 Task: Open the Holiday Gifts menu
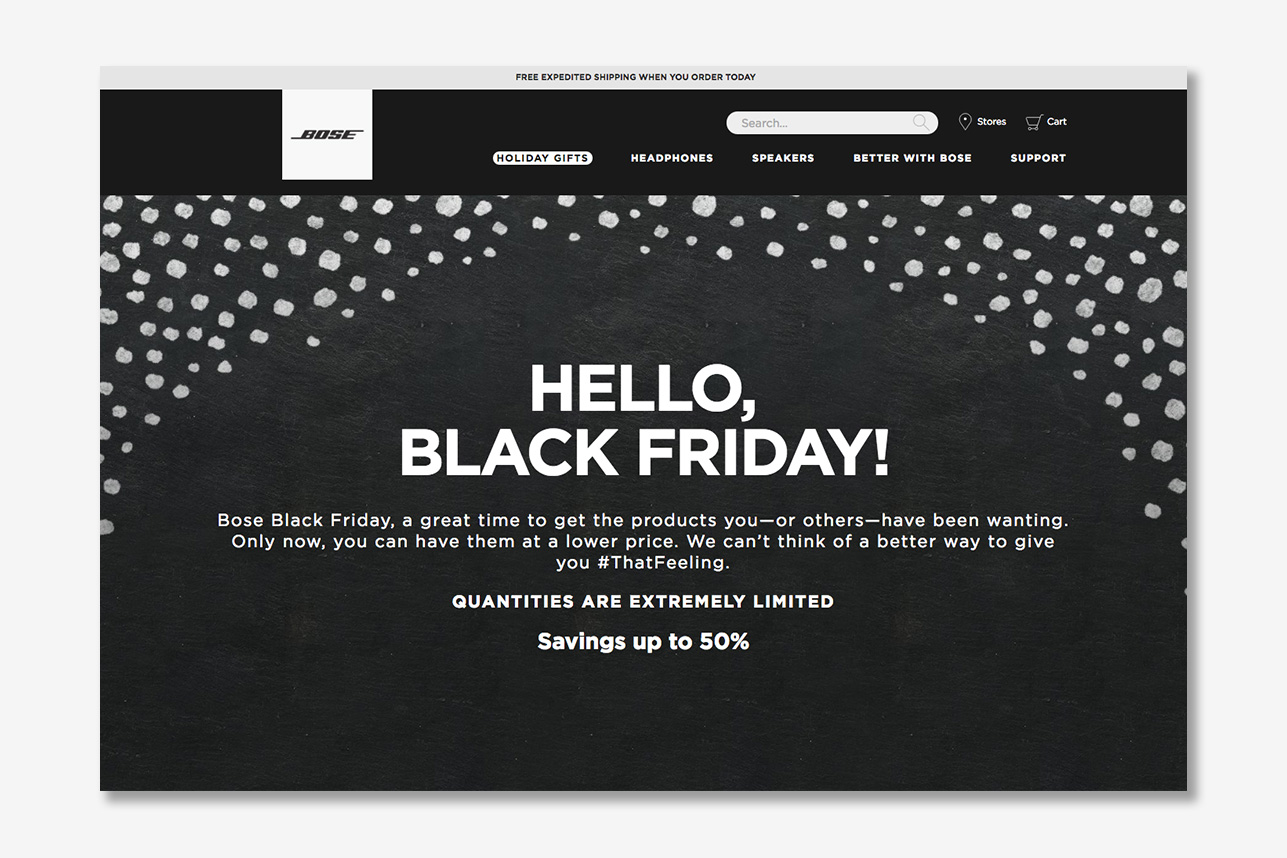(542, 158)
